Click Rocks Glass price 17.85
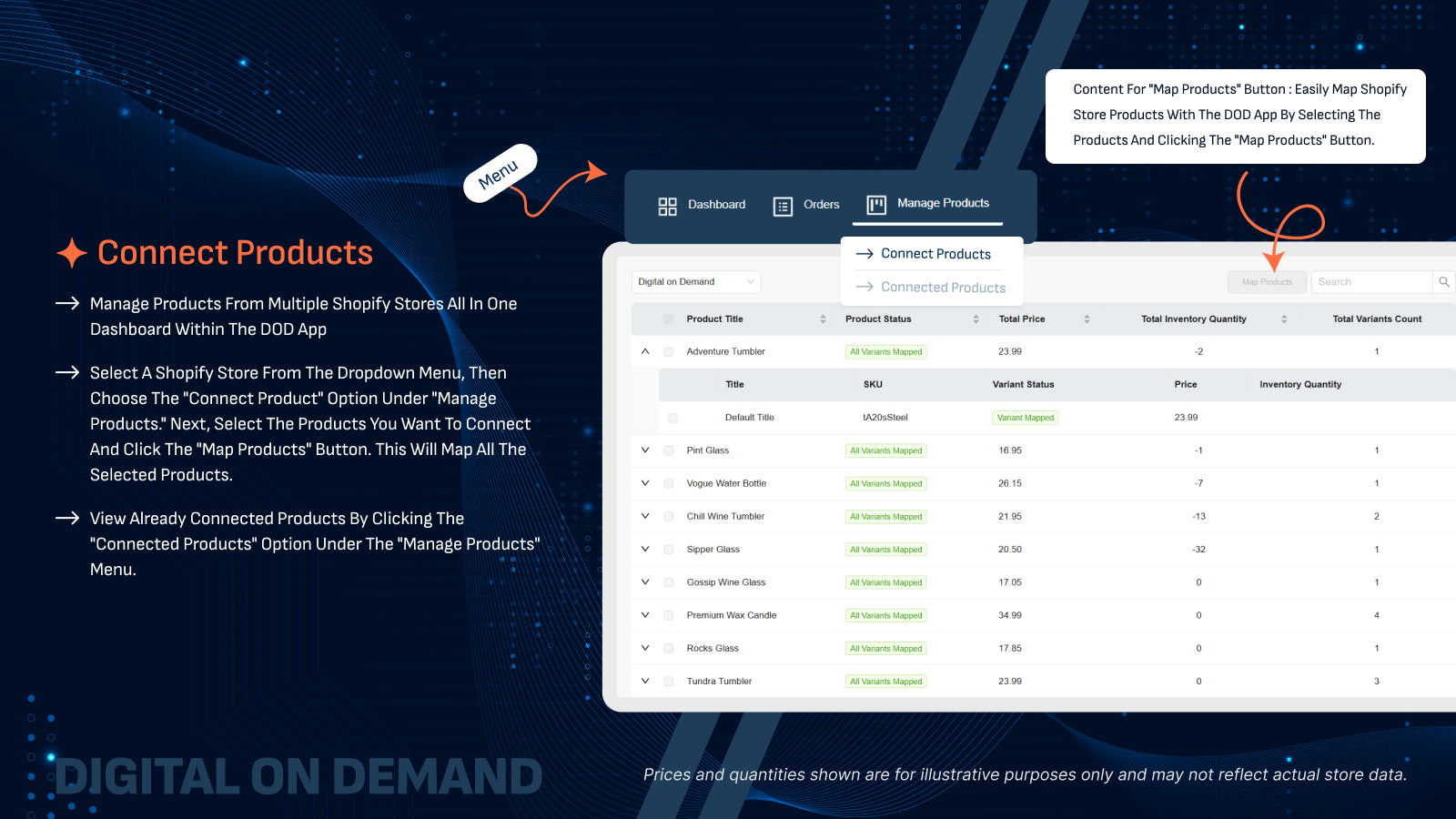The height and width of the screenshot is (819, 1456). [x=1009, y=648]
